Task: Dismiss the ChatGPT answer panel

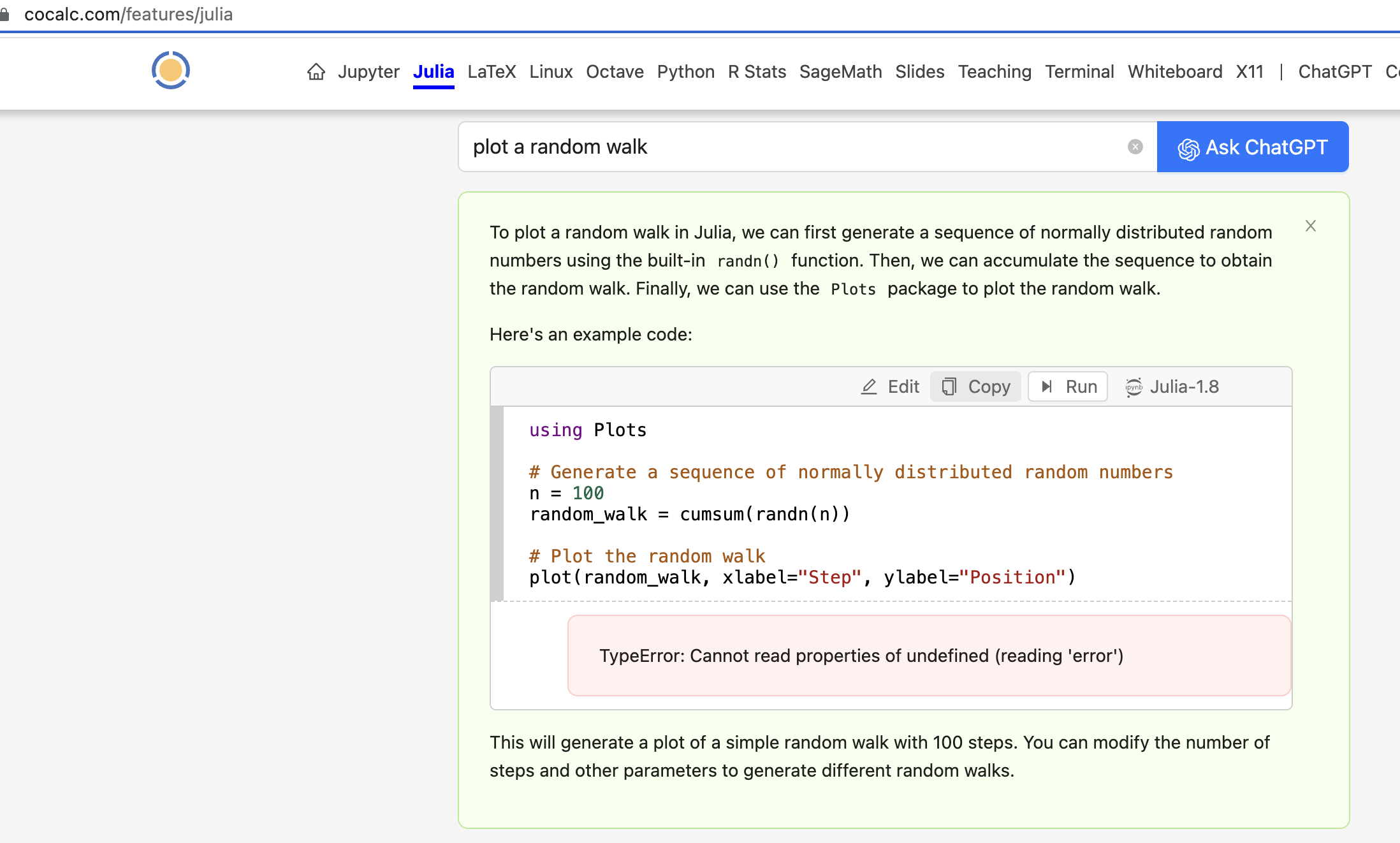Action: pyautogui.click(x=1311, y=226)
